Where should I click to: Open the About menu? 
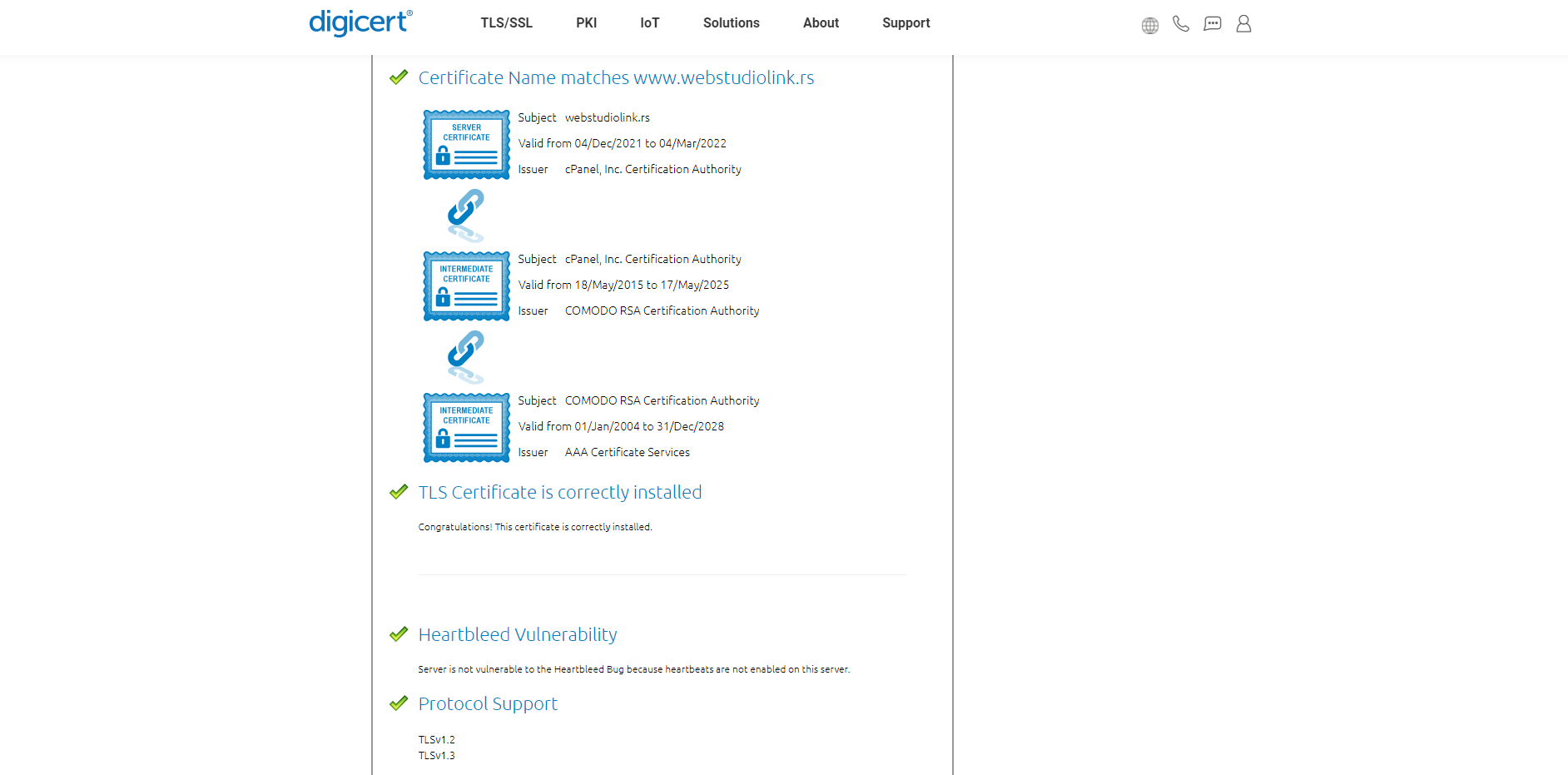click(821, 23)
